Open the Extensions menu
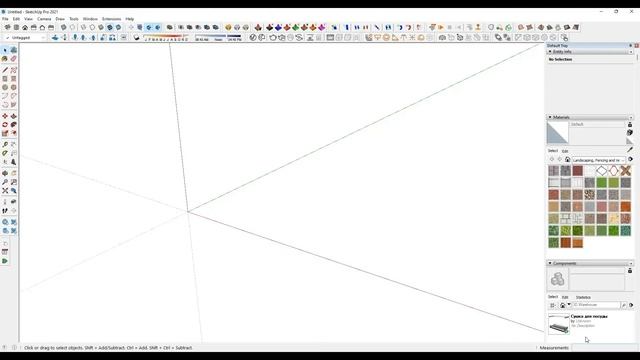The height and width of the screenshot is (360, 640). click(x=111, y=19)
